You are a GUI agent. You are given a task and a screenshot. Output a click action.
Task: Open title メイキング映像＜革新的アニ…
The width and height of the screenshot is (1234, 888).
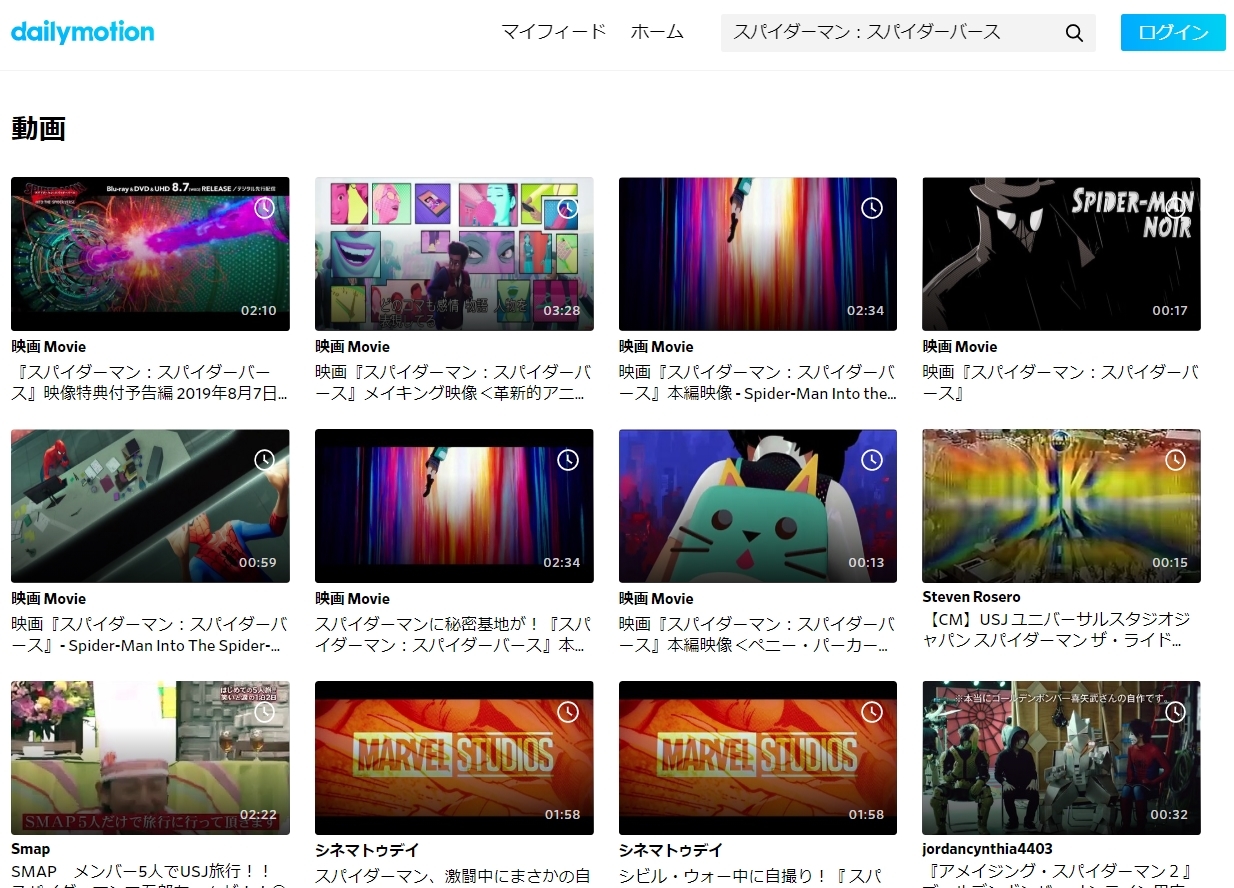pos(452,383)
